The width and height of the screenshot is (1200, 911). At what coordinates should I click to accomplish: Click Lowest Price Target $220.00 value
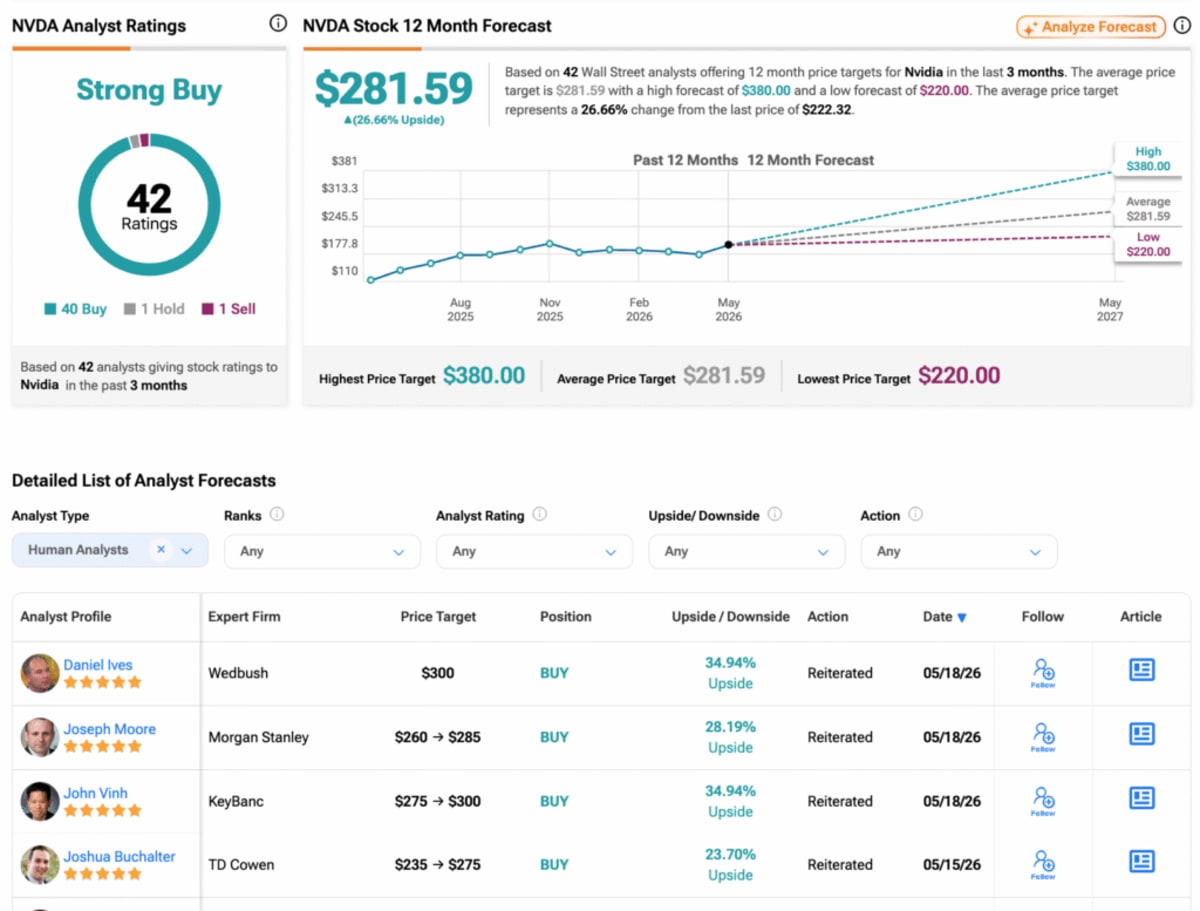959,376
